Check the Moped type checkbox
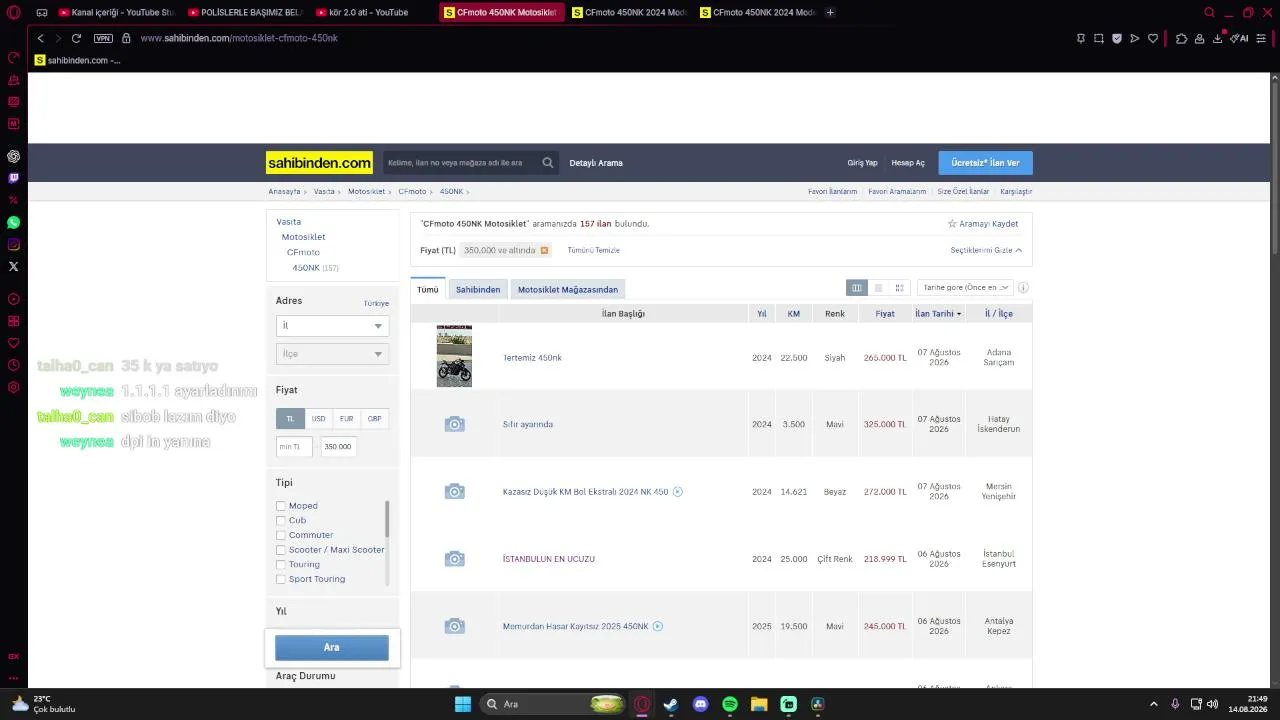The width and height of the screenshot is (1280, 720). point(281,506)
